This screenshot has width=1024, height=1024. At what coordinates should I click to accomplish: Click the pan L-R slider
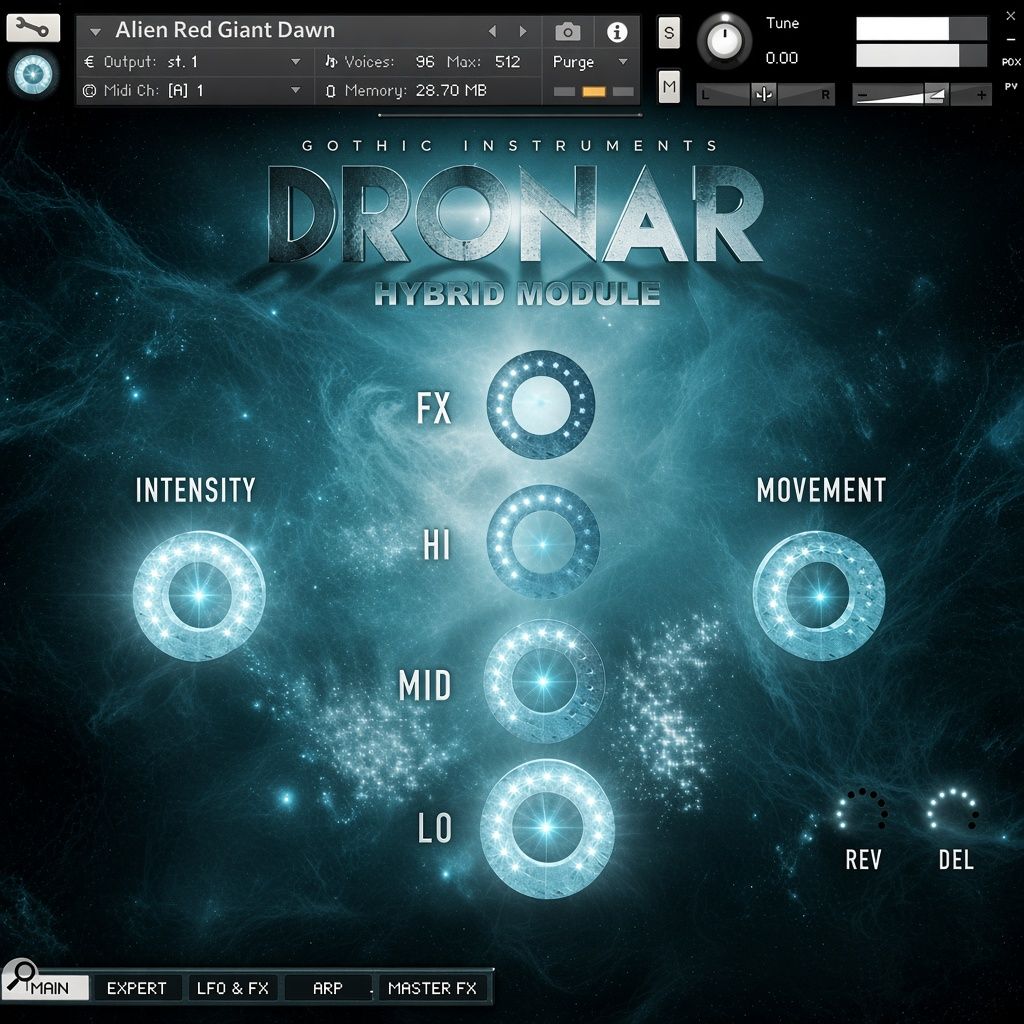[x=765, y=95]
